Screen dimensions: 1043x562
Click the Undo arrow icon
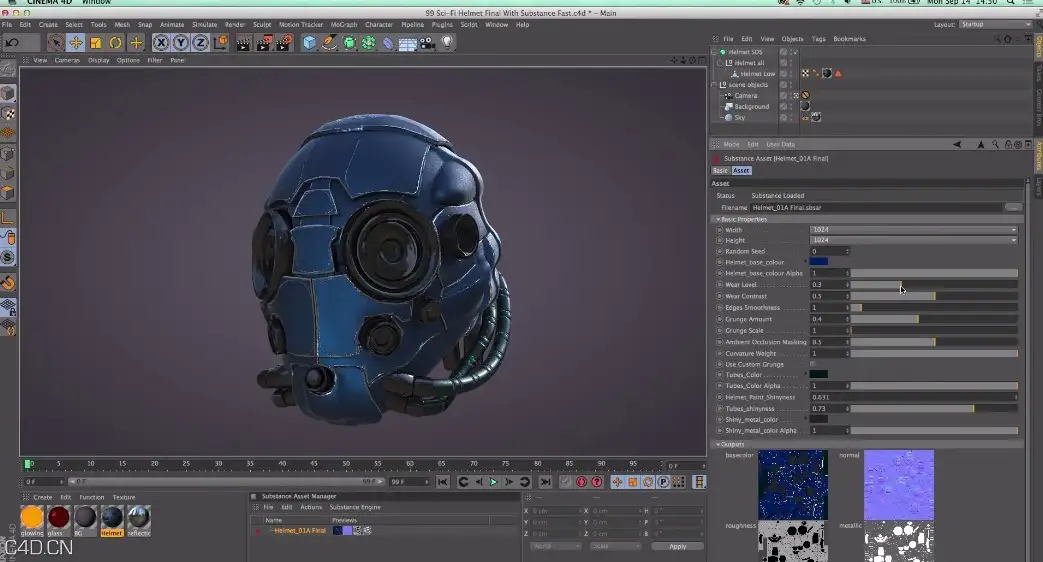point(12,43)
